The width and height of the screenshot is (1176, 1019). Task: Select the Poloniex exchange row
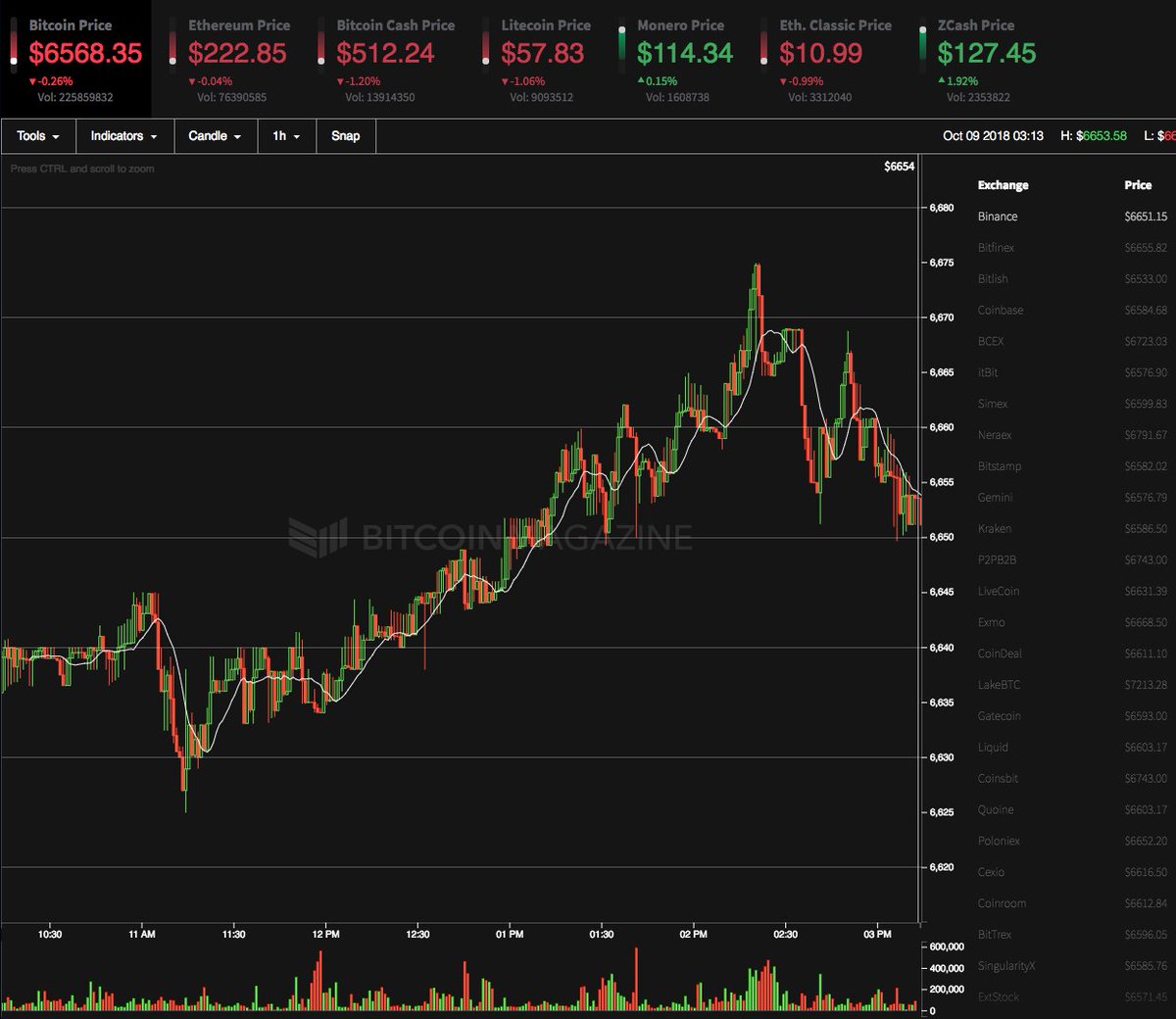(1073, 842)
